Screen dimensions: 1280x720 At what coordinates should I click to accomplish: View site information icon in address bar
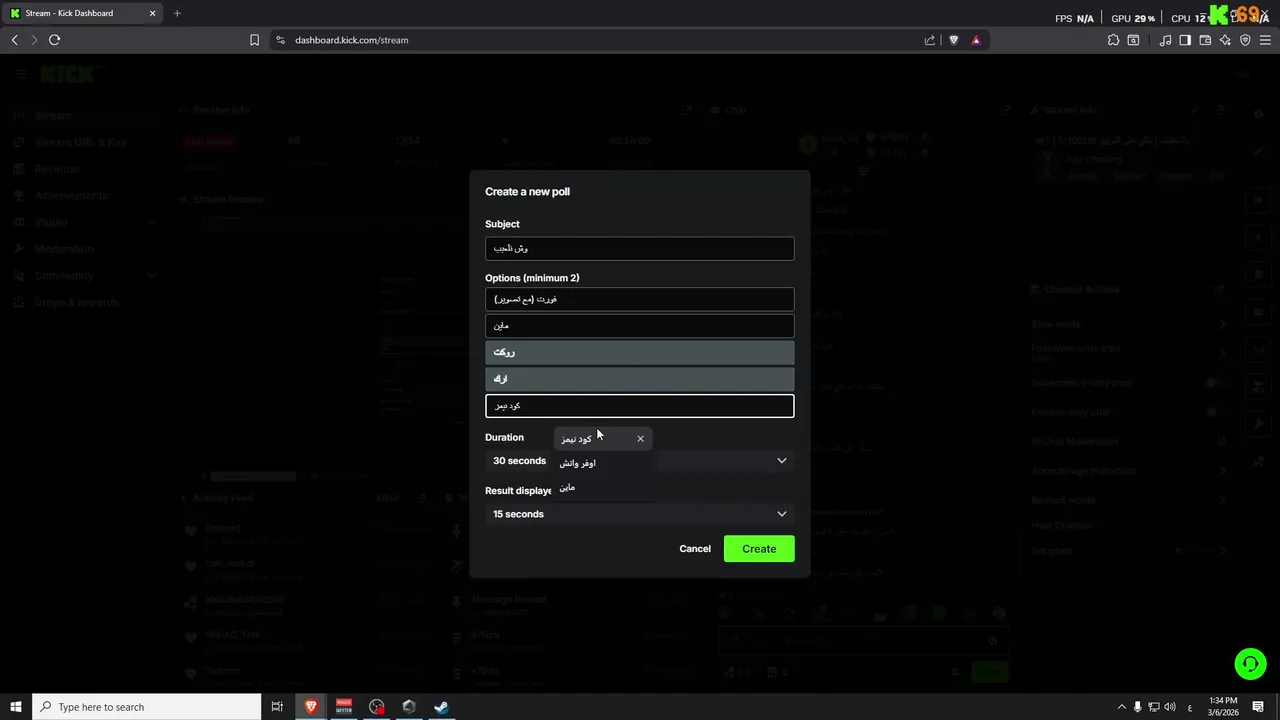coord(280,40)
